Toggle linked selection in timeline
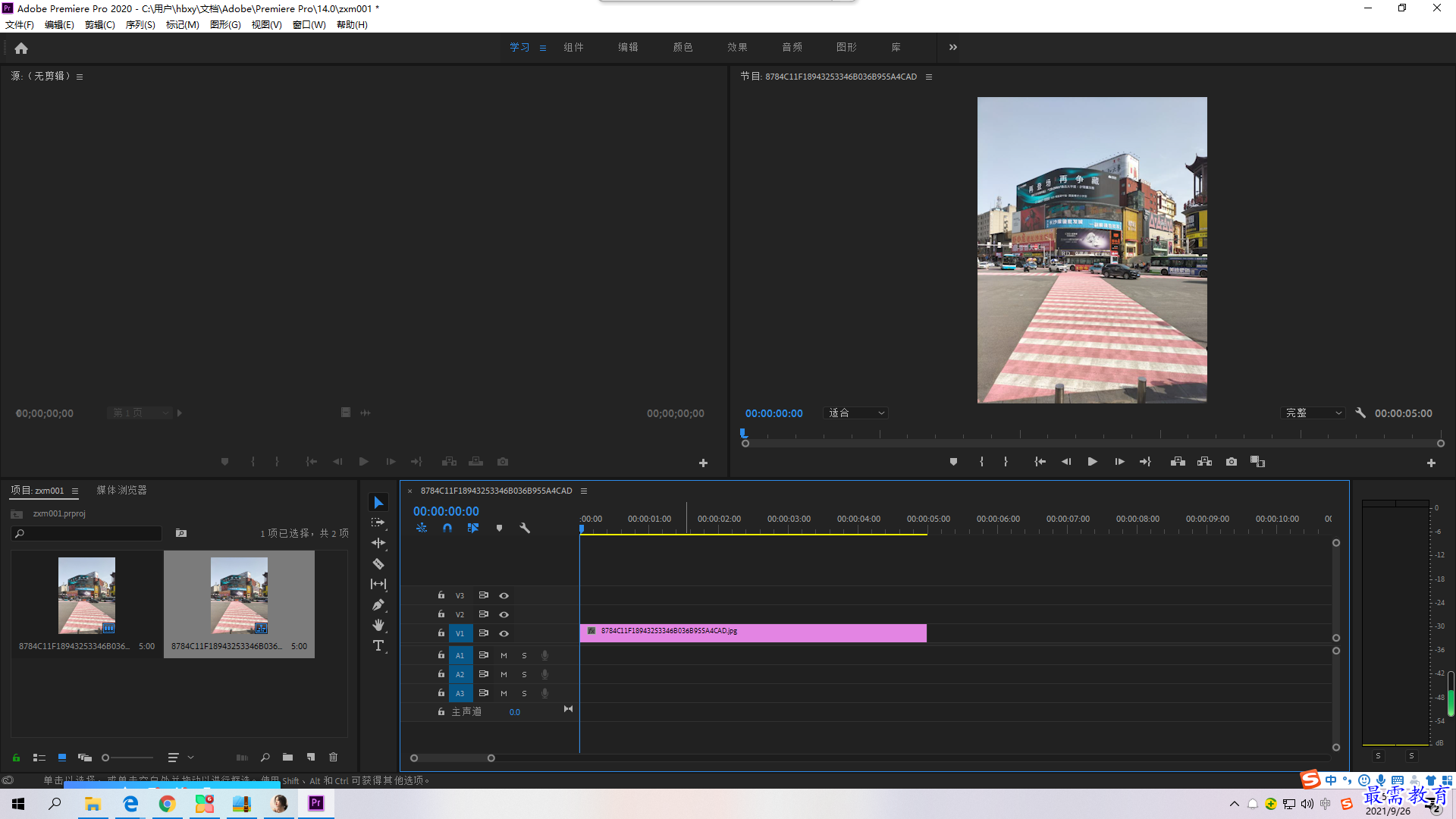The height and width of the screenshot is (819, 1456). (x=473, y=528)
